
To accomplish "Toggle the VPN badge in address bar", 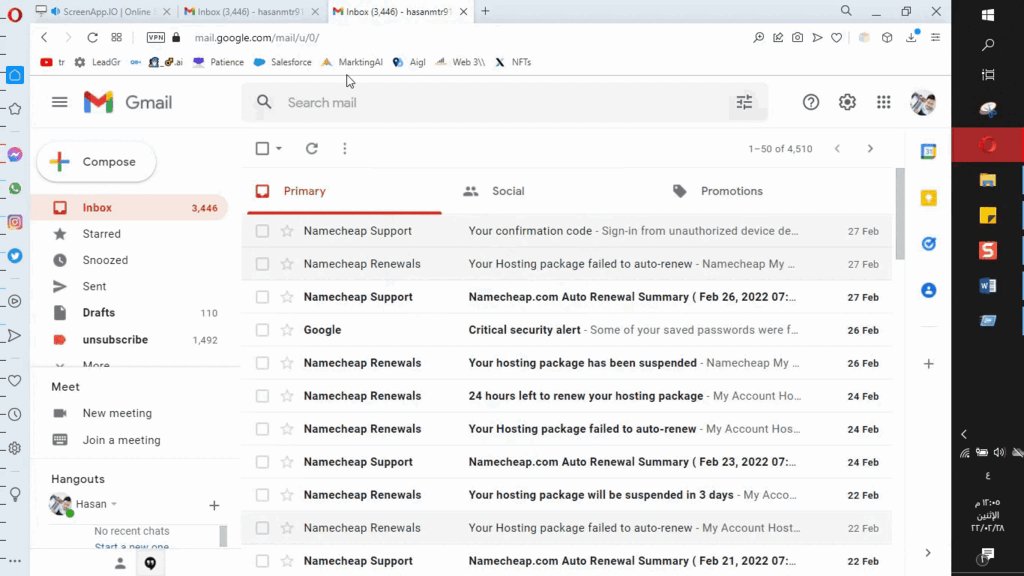I will pyautogui.click(x=155, y=38).
